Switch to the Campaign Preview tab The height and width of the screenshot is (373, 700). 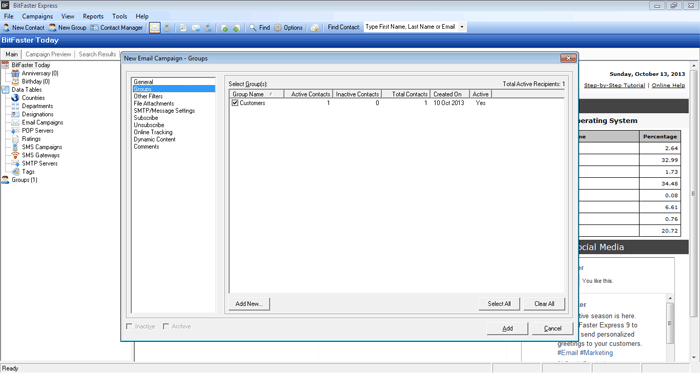click(48, 54)
